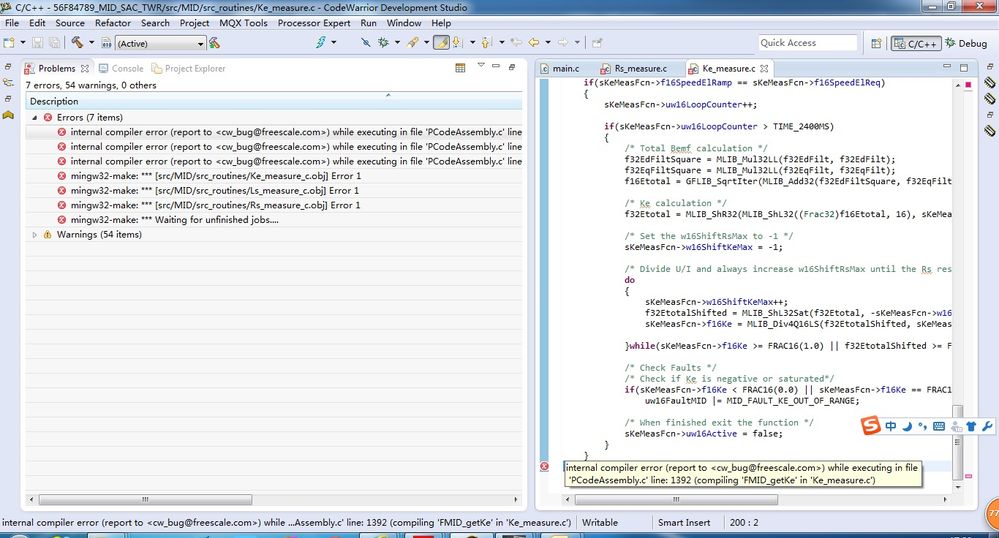999x538 pixels.
Task: Toggle the highlighted pencil mark occurrences button
Action: click(x=440, y=43)
